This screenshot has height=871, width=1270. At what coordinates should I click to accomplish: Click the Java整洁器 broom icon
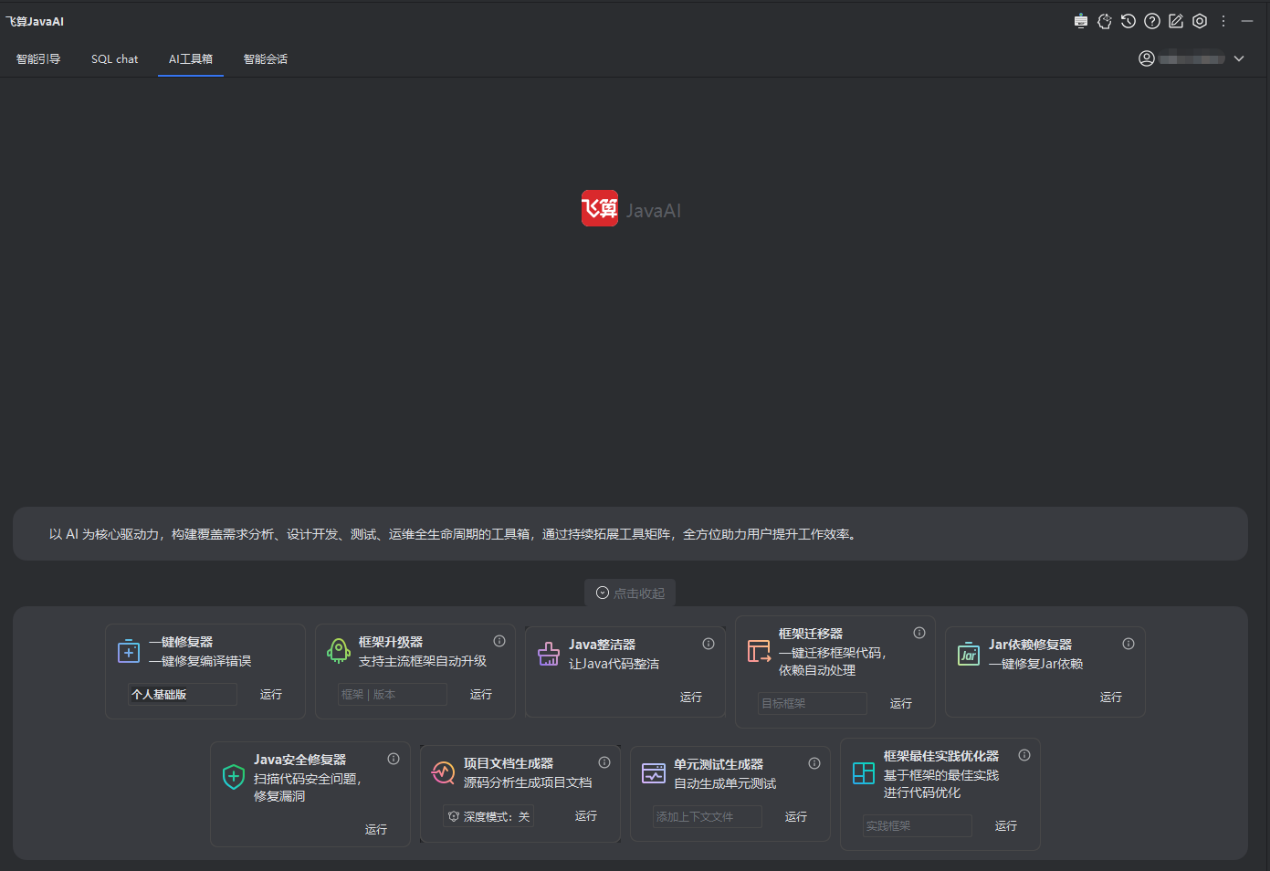[x=549, y=654]
